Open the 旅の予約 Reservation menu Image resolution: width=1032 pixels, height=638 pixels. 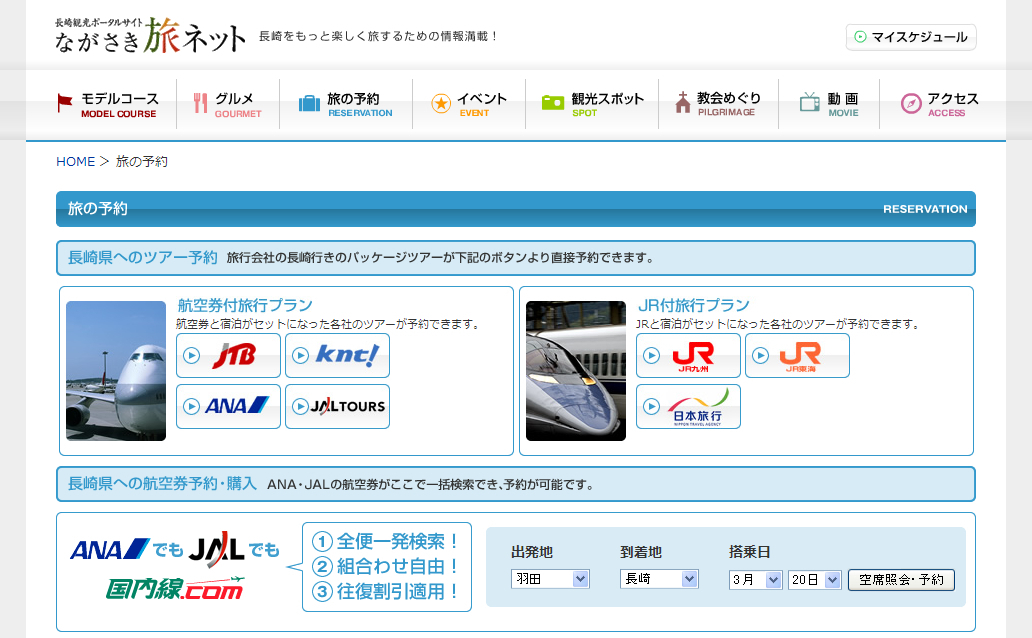click(346, 104)
